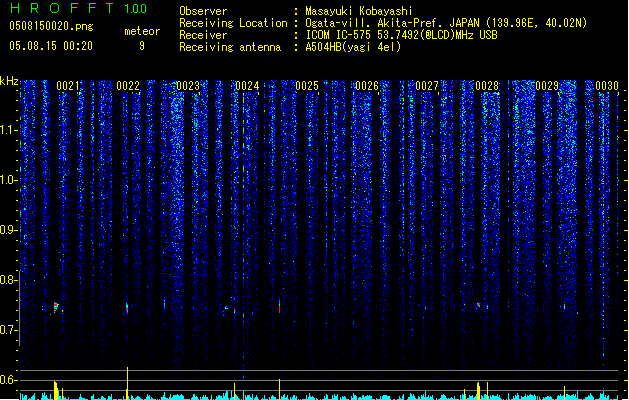Click time marker 0024
This screenshot has height=400, width=629.
(247, 86)
